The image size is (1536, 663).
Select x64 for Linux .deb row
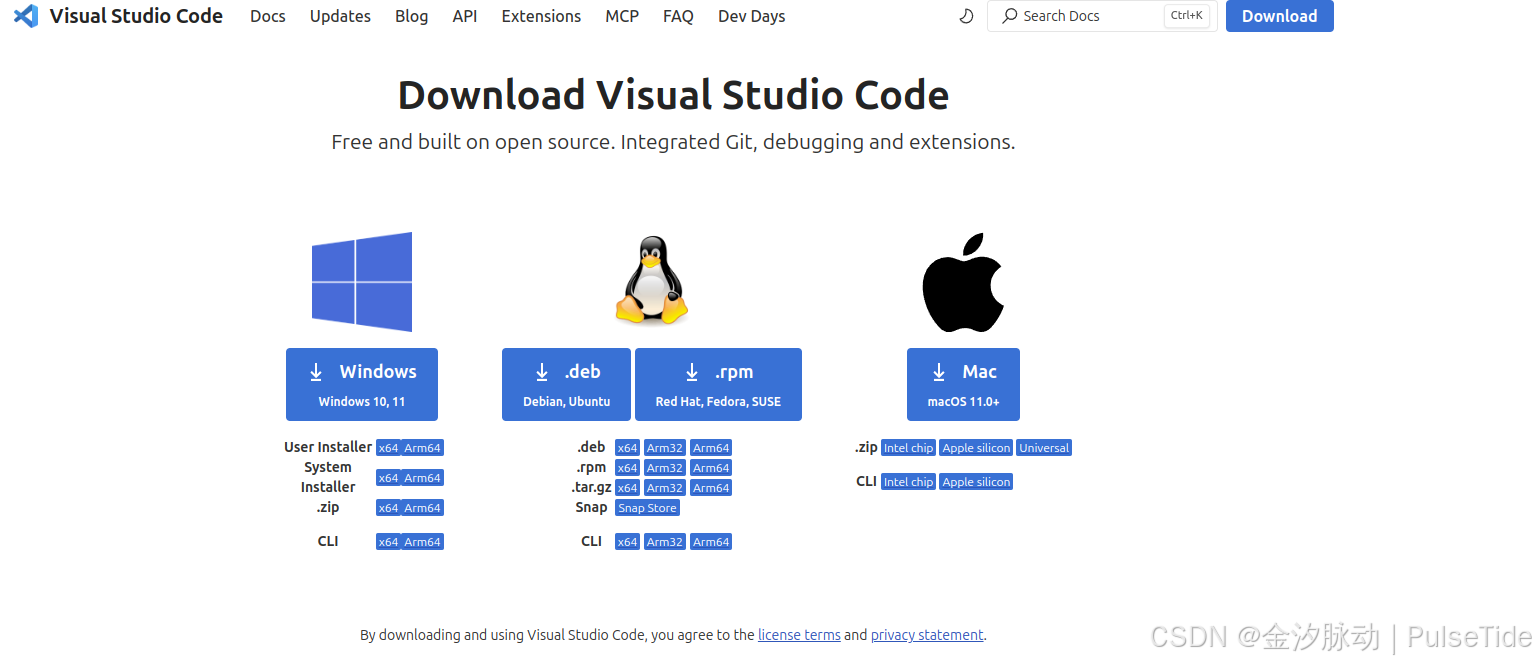pyautogui.click(x=627, y=448)
